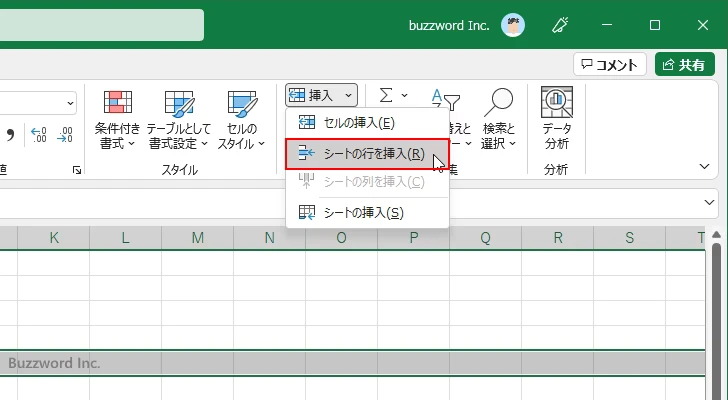The image size is (728, 400).
Task: Select column Q header
Action: [x=486, y=238]
